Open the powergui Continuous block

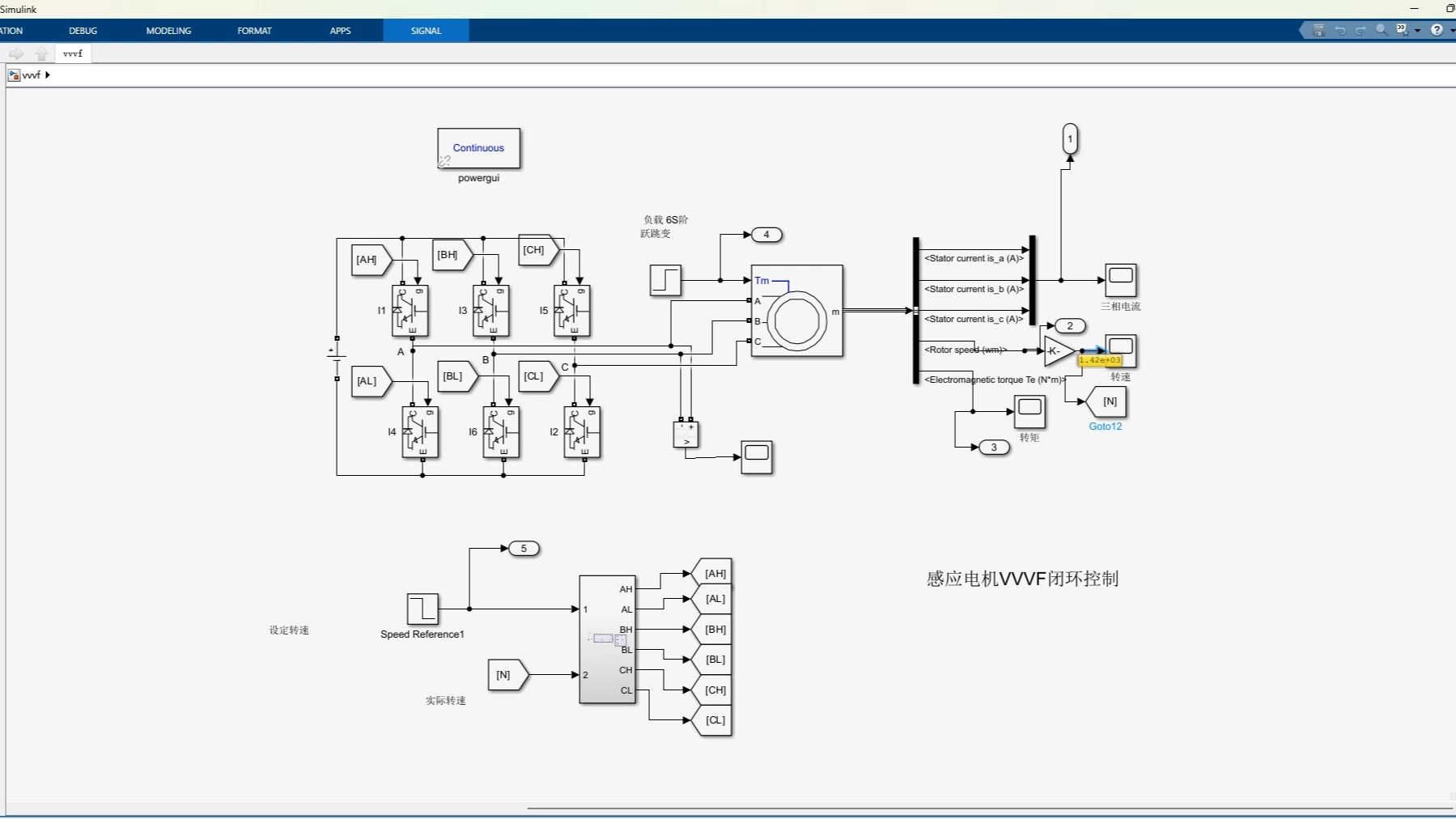click(479, 148)
